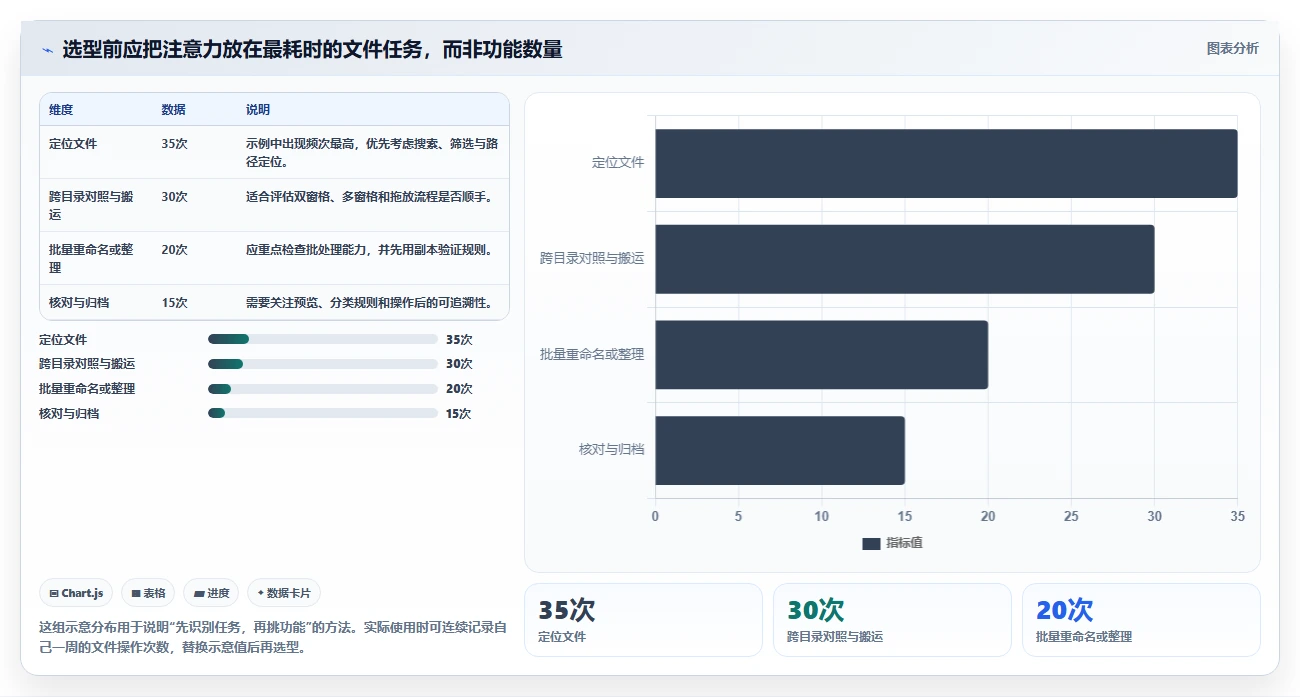
Task: Select the 30次 cell in the table
Action: click(x=174, y=197)
